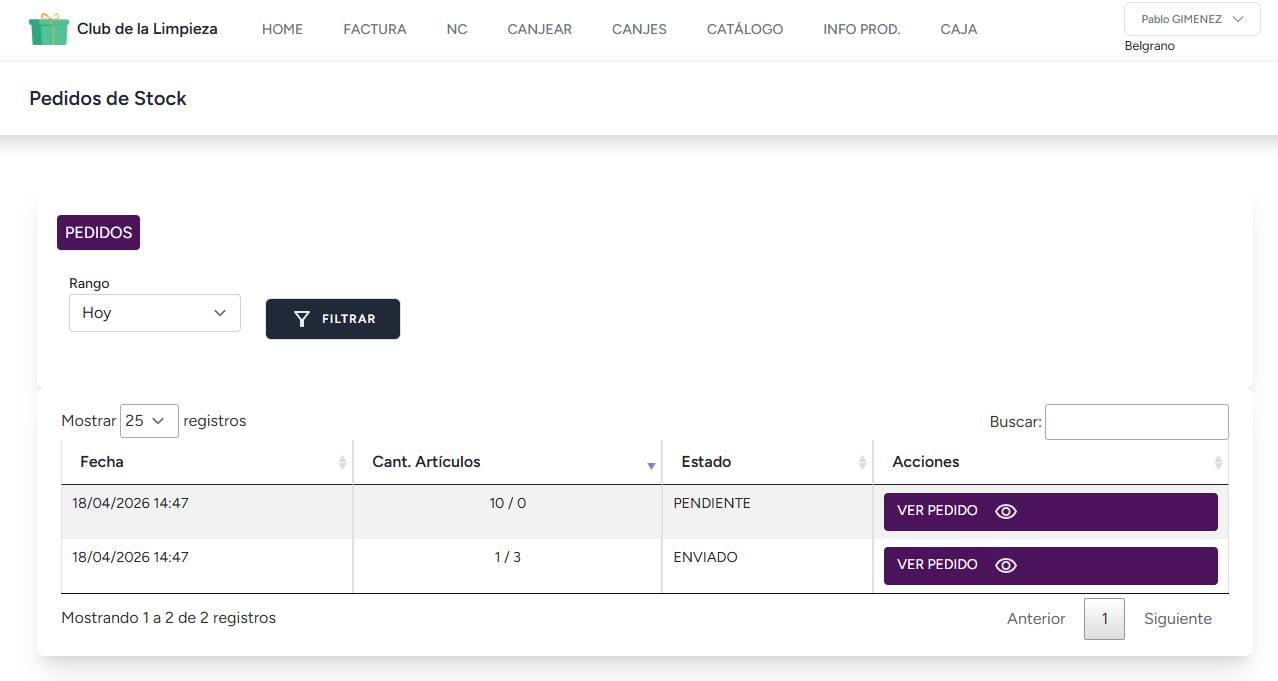Viewport: 1278px width, 681px height.
Task: Sort by Acciones column arrows
Action: [1218, 463]
